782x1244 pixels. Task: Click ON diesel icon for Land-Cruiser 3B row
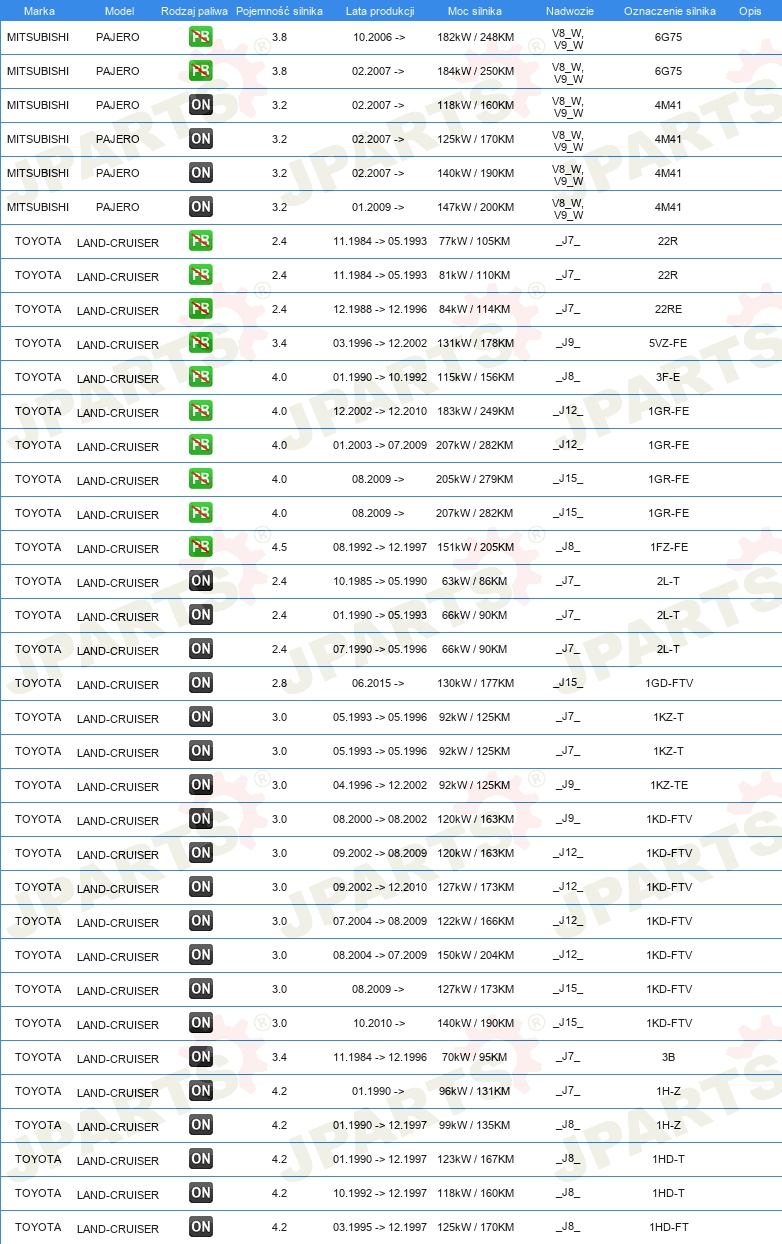201,1057
